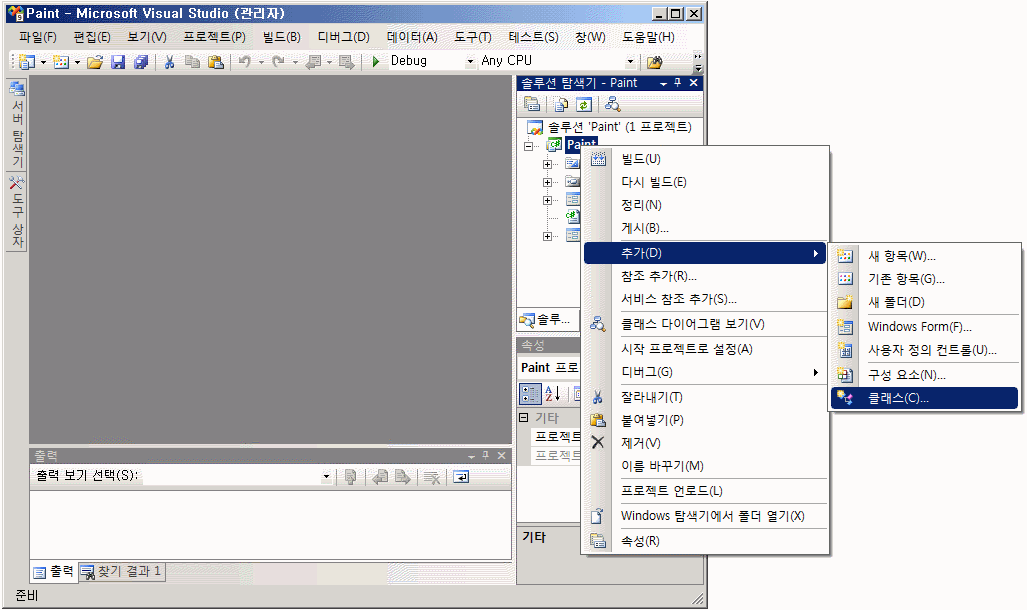Close the Solution Explorer panel

694,83
